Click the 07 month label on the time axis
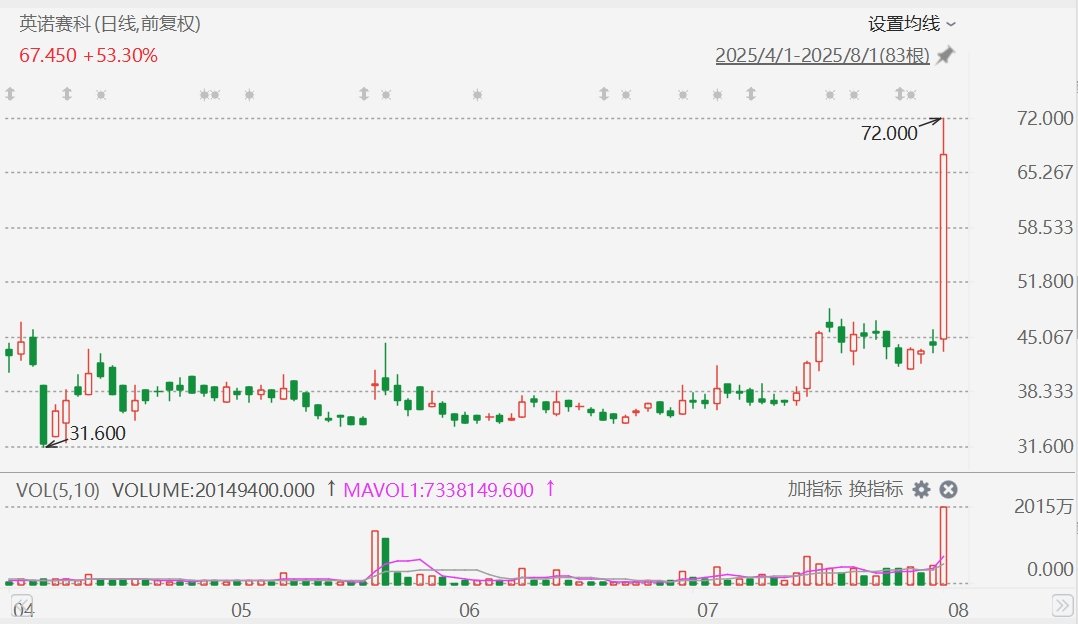 click(707, 610)
